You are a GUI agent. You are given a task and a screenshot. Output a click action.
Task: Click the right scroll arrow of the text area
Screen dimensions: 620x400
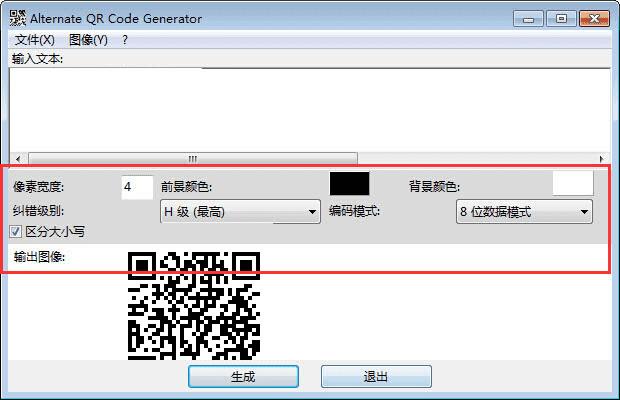click(601, 159)
